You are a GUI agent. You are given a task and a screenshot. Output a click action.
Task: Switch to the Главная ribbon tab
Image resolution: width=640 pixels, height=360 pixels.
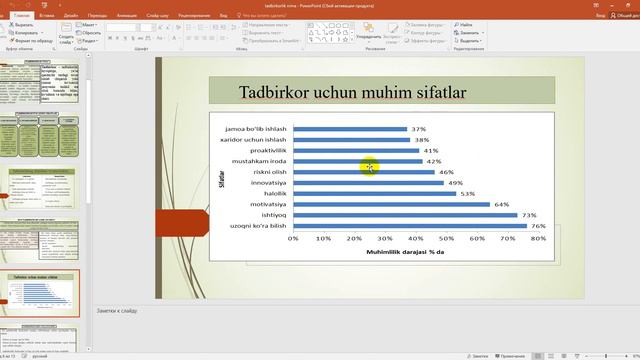[x=22, y=16]
